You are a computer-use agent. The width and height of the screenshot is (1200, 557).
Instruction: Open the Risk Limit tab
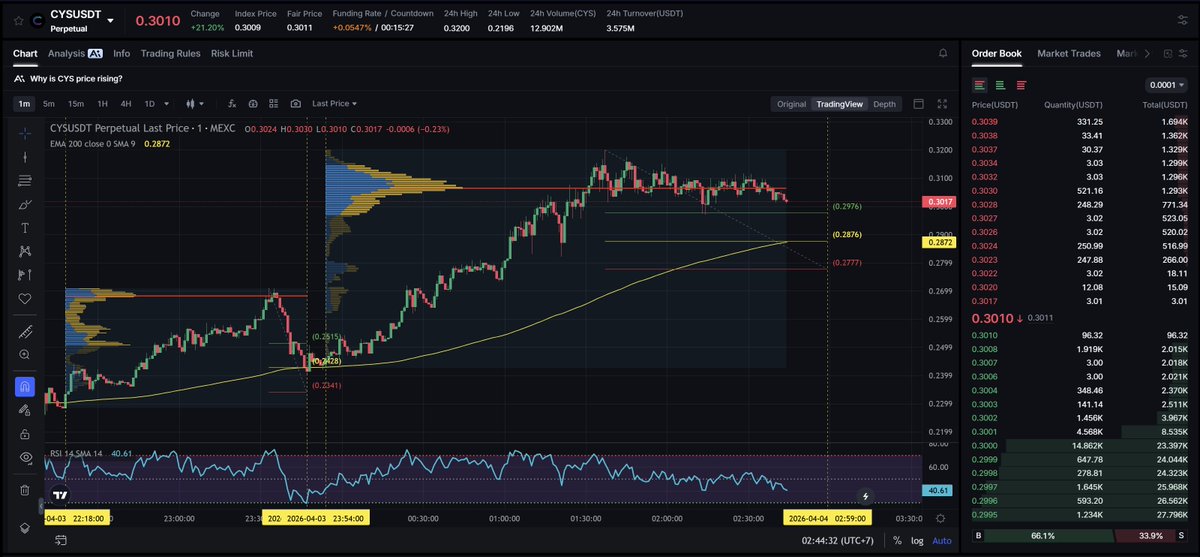coord(232,53)
